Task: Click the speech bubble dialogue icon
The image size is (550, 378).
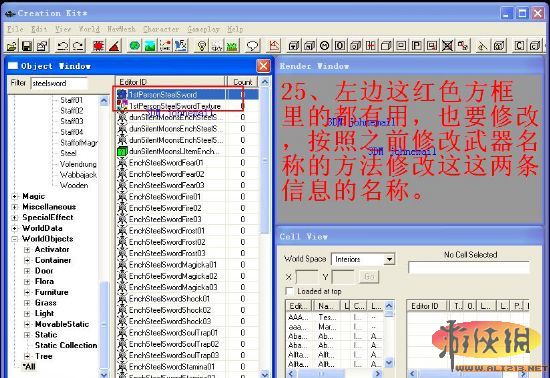Action: point(253,46)
